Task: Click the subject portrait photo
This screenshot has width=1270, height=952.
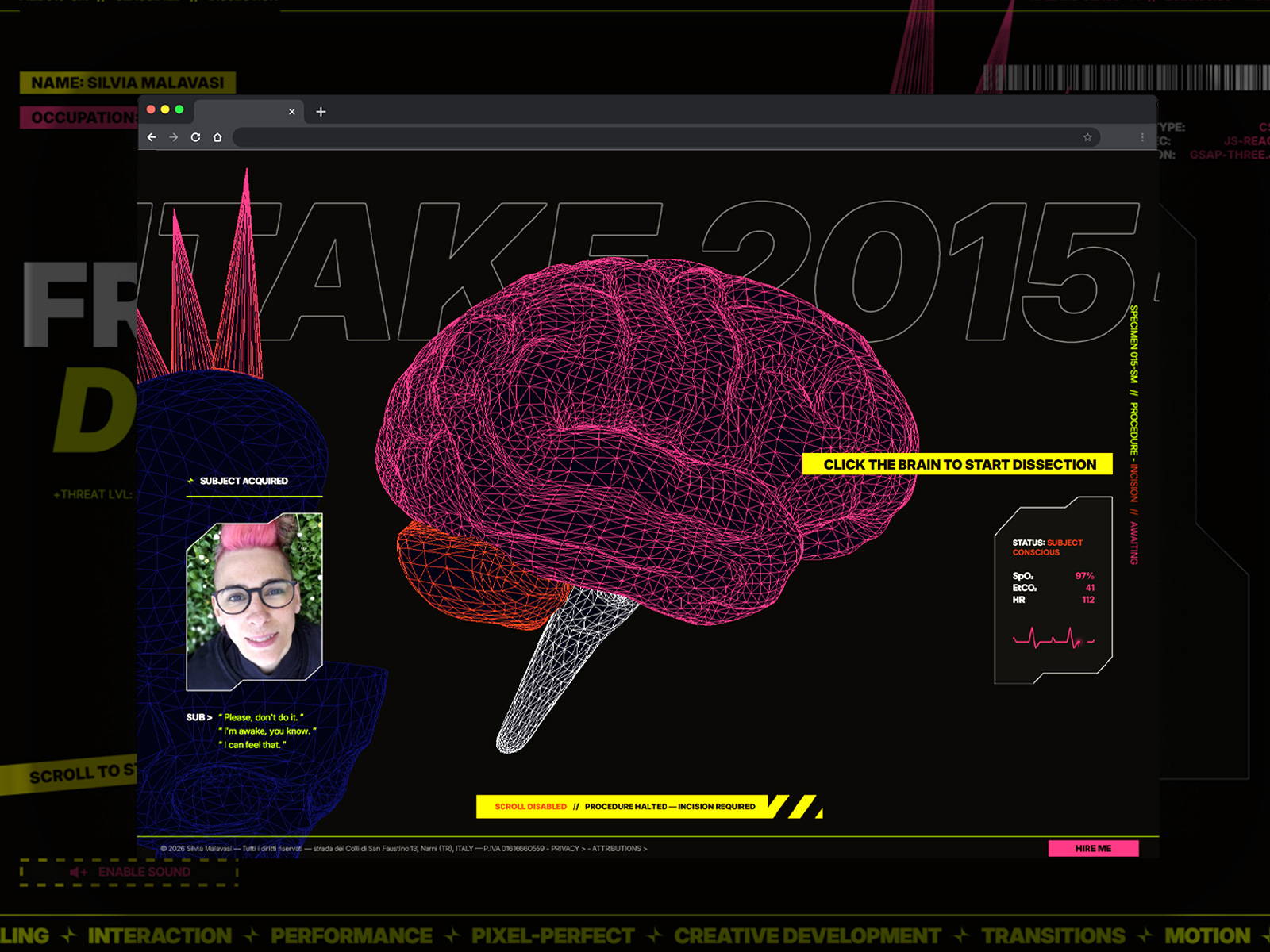Action: coord(254,601)
